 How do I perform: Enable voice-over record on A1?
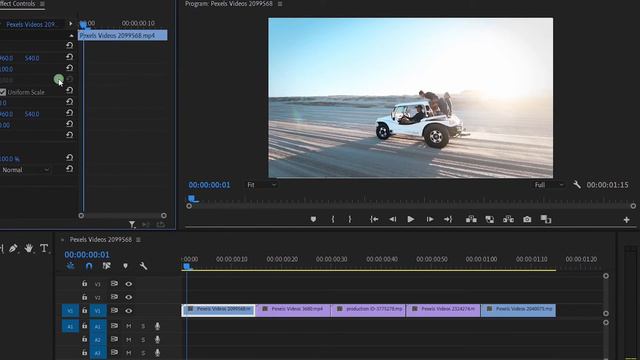point(157,326)
